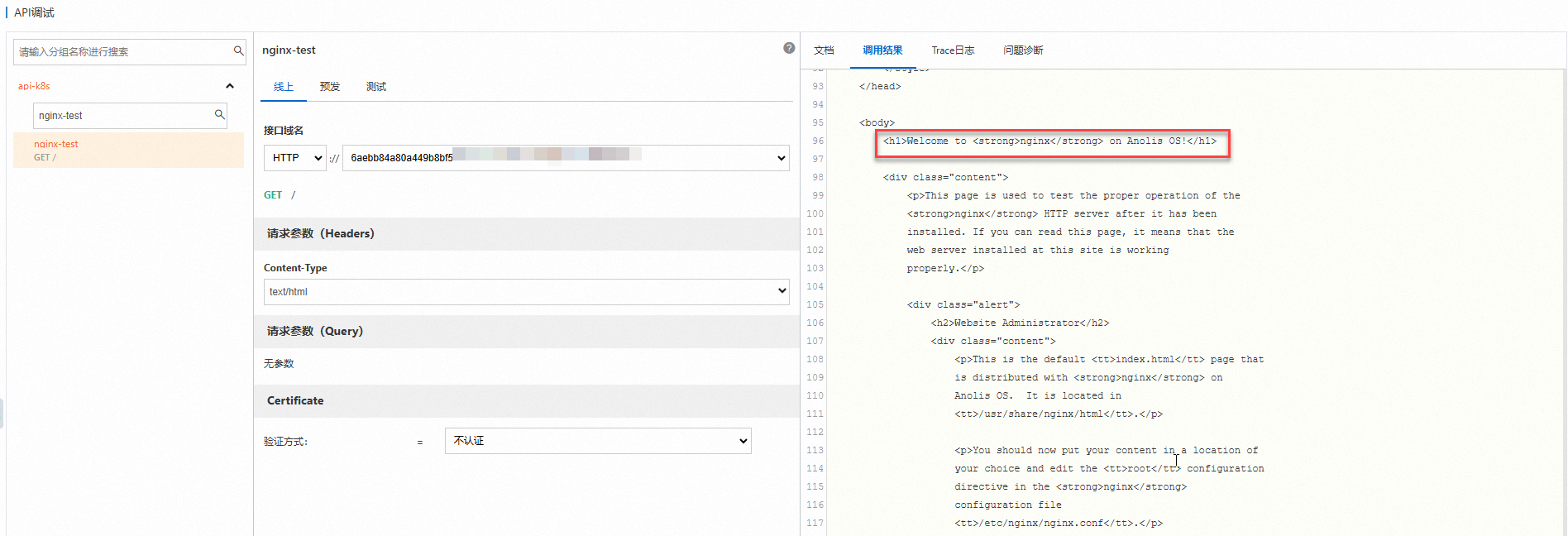This screenshot has width=1568, height=536.
Task: Click the search icon in group name search box
Action: (238, 51)
